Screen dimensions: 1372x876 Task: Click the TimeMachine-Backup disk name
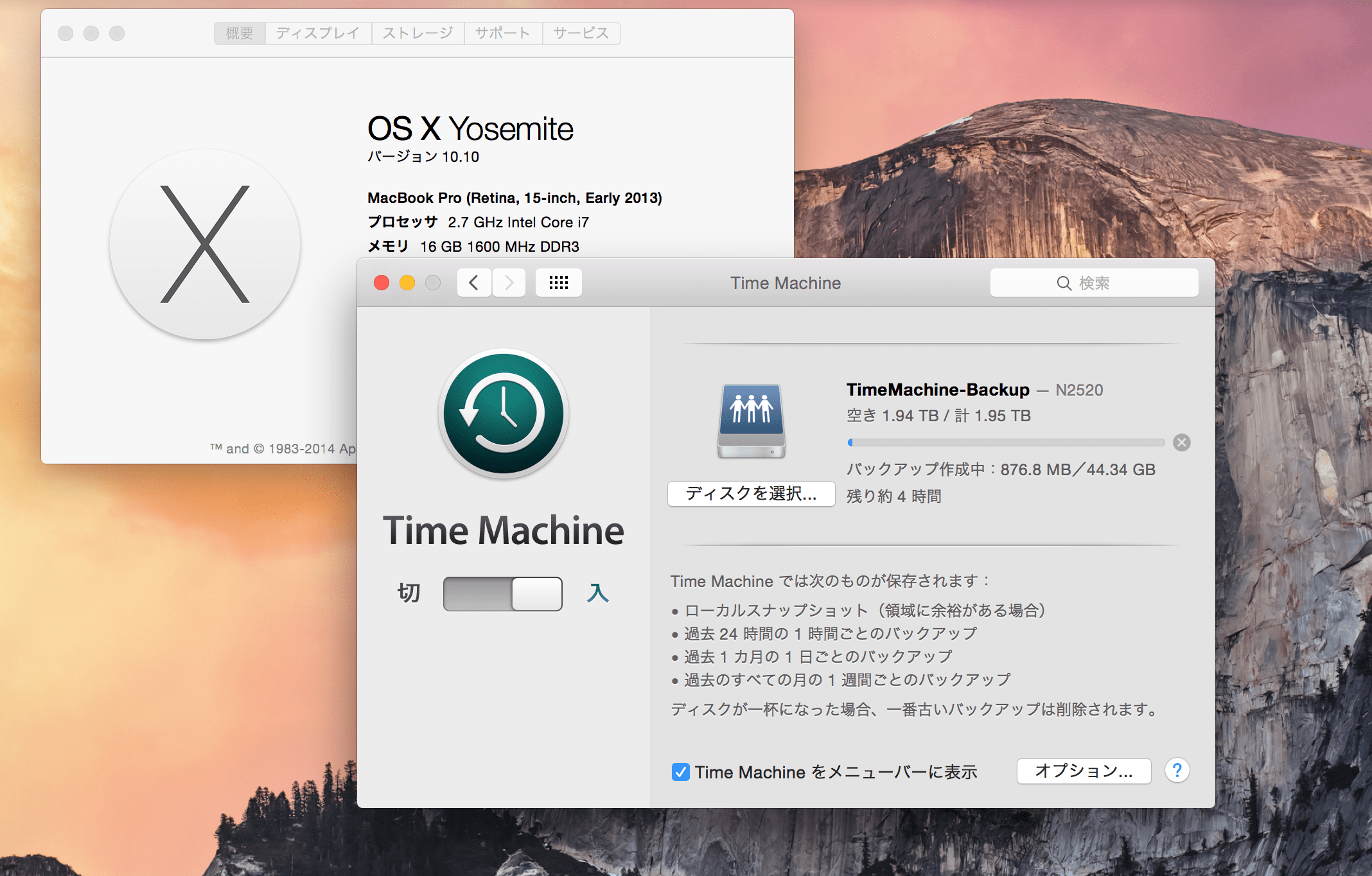(938, 390)
